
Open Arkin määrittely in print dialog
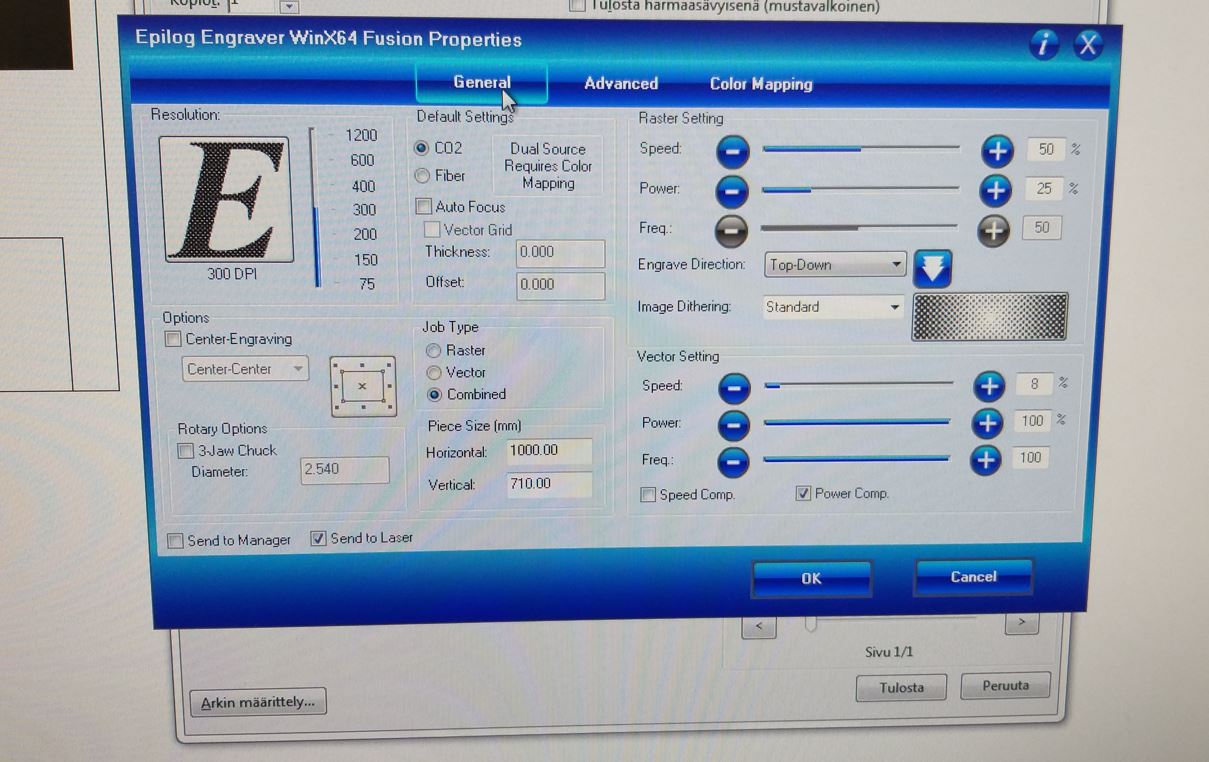point(258,702)
